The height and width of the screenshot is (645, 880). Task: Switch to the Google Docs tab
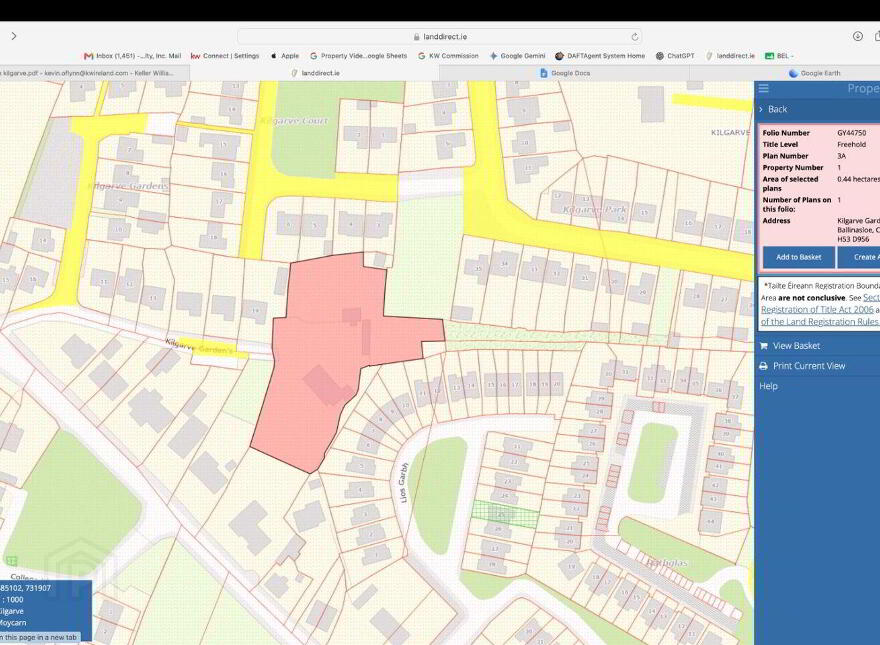pos(564,73)
